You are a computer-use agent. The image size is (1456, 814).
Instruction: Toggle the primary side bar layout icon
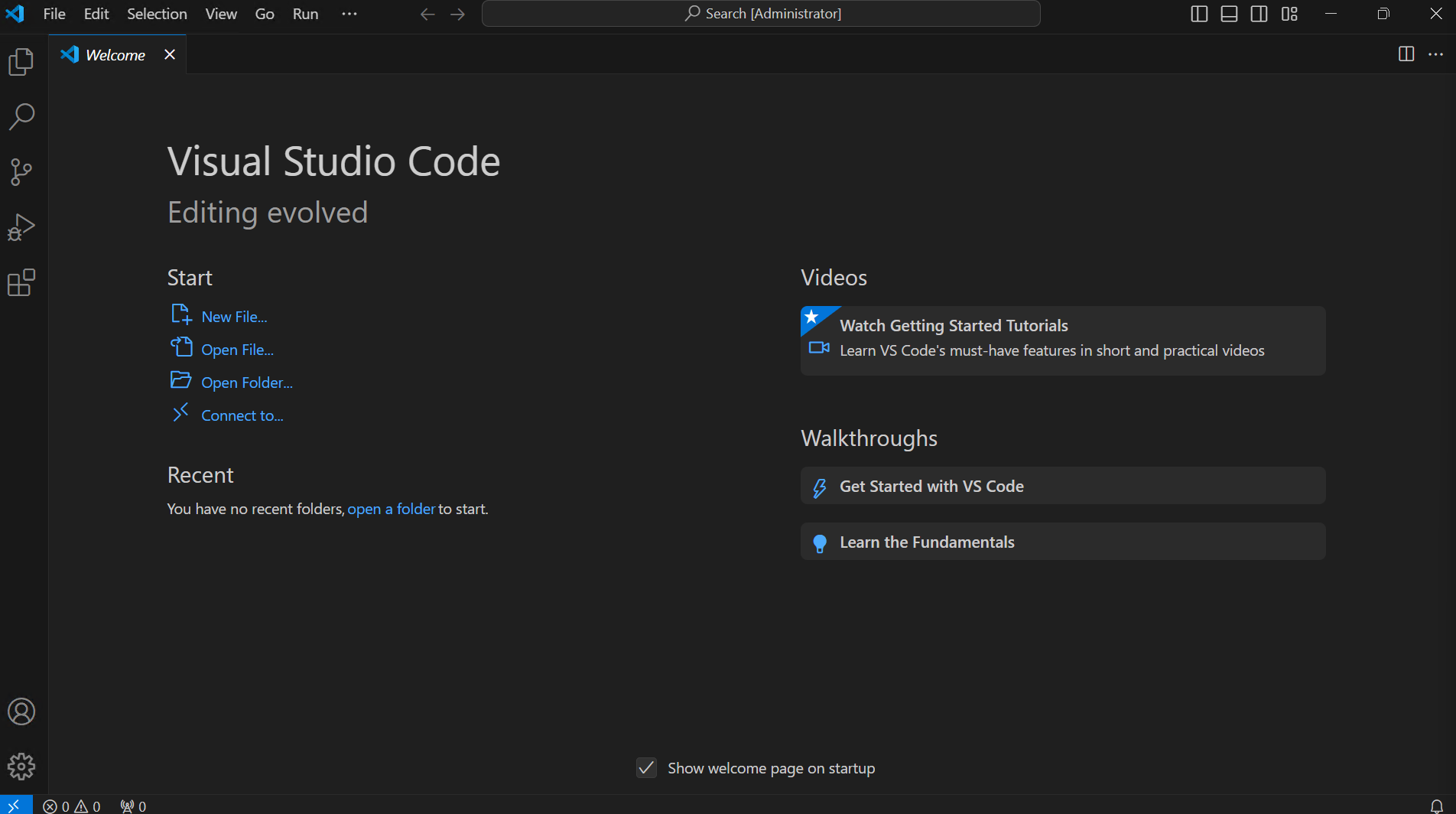coord(1199,14)
